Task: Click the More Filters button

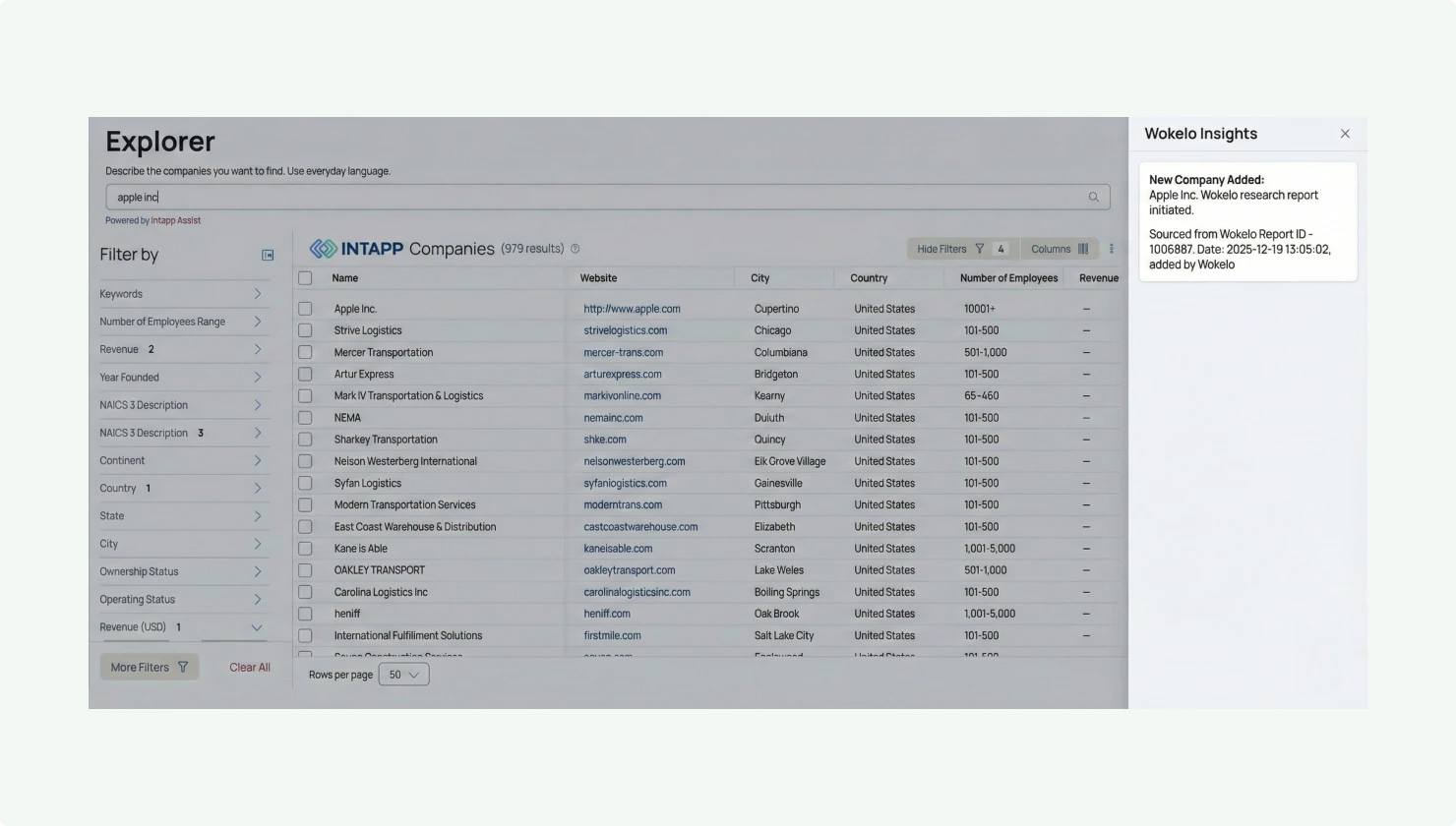Action: [x=150, y=667]
